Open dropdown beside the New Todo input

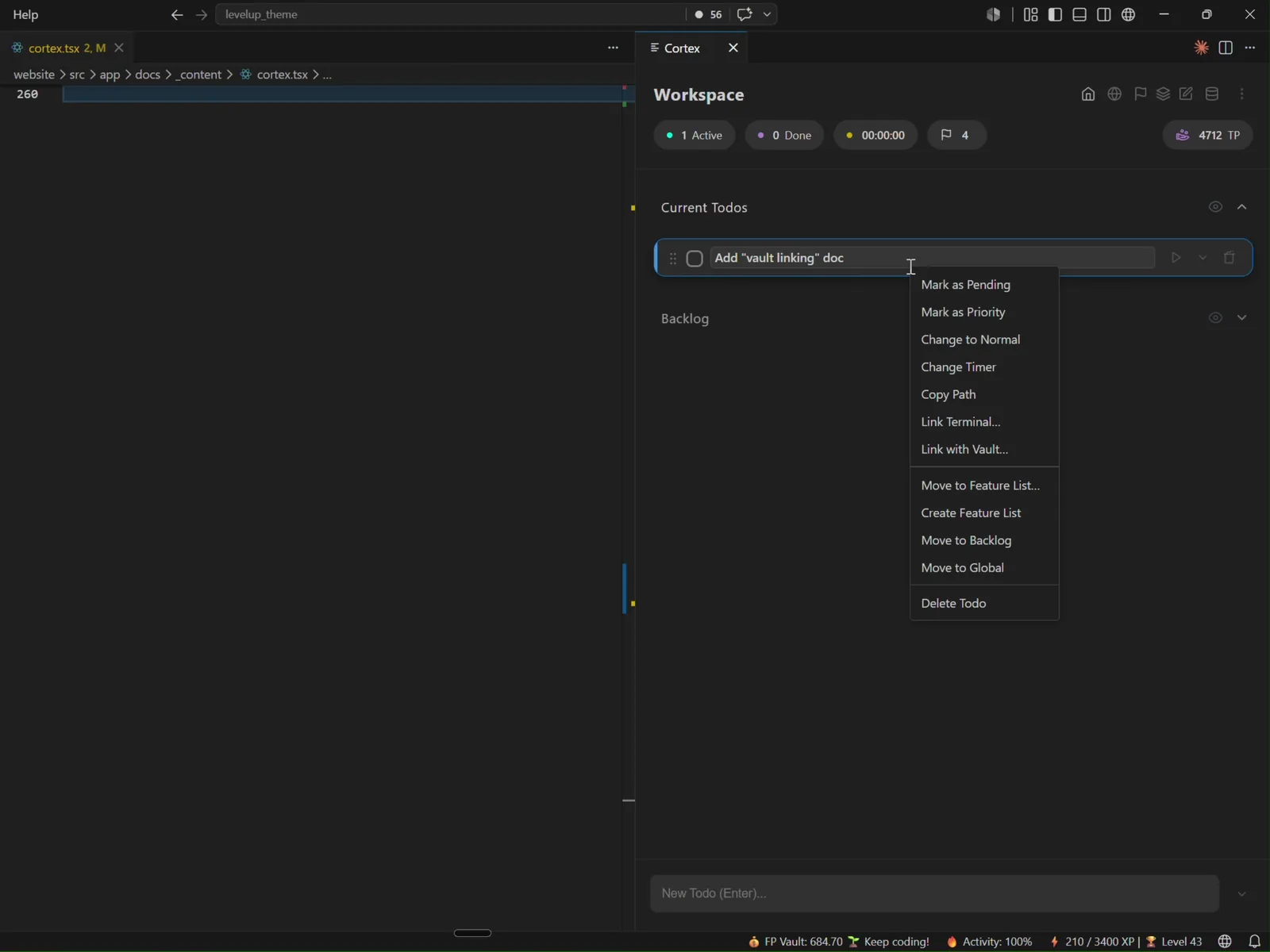click(1242, 894)
